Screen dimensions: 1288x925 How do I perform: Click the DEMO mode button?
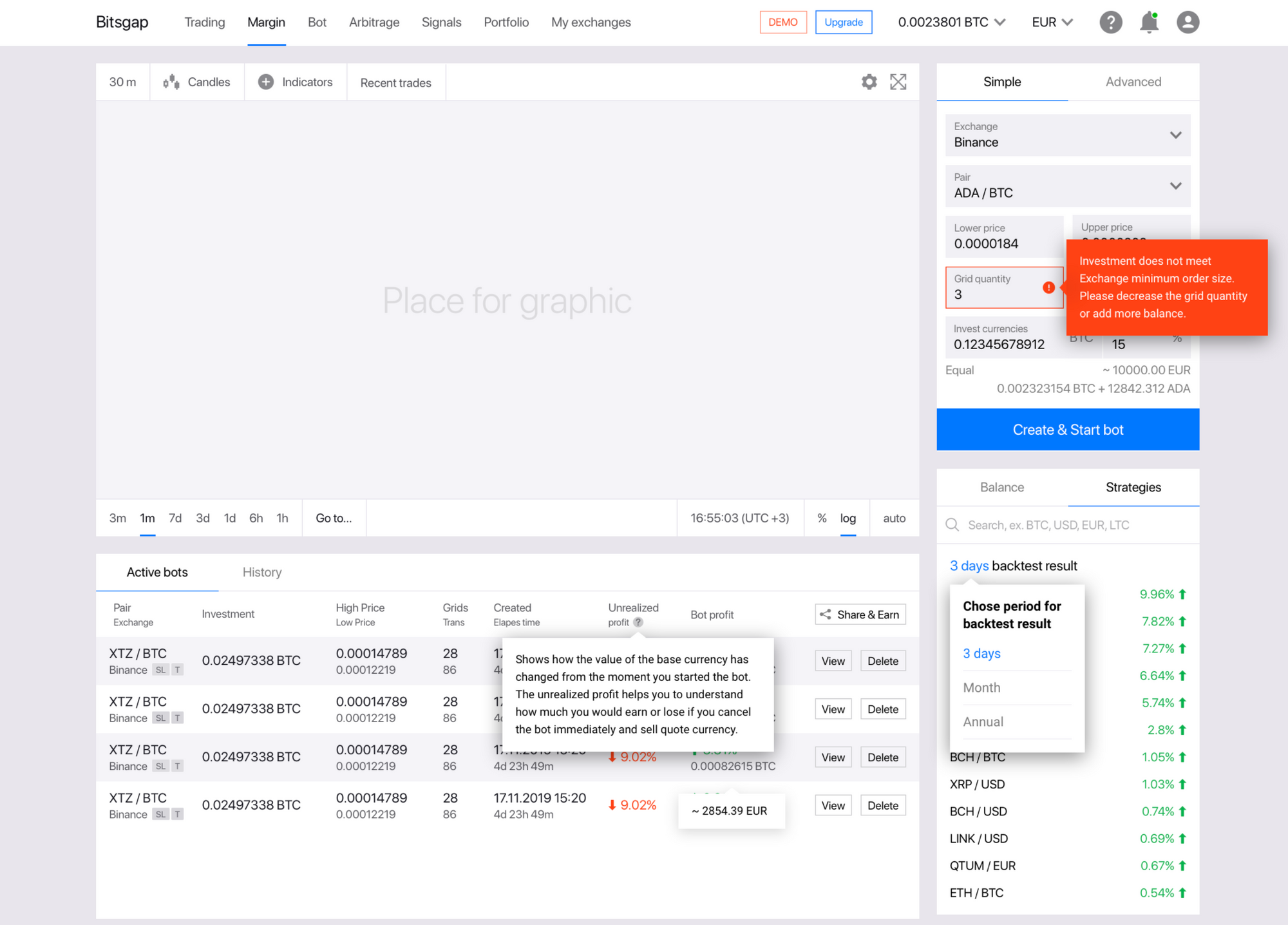[783, 21]
